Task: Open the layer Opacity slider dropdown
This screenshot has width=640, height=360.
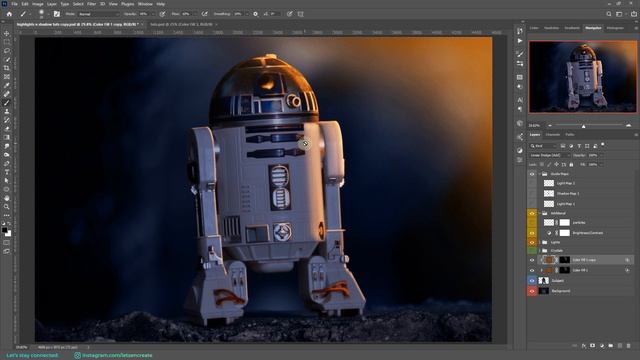Action: pos(601,156)
